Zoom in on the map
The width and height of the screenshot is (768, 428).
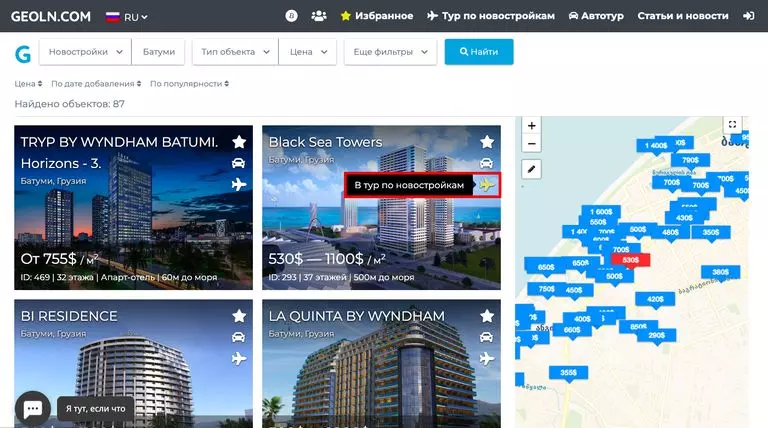tap(531, 125)
